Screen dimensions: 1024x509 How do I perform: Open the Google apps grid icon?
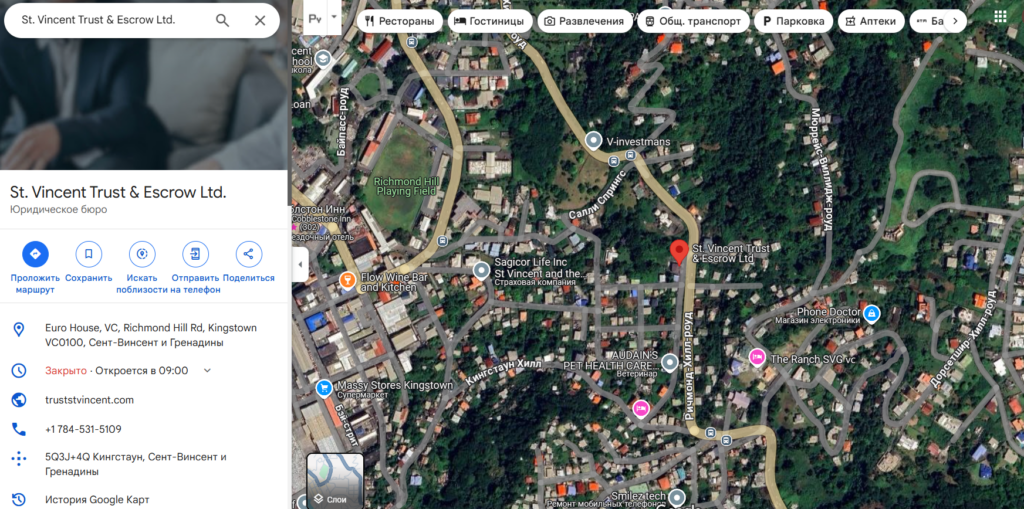[1000, 17]
